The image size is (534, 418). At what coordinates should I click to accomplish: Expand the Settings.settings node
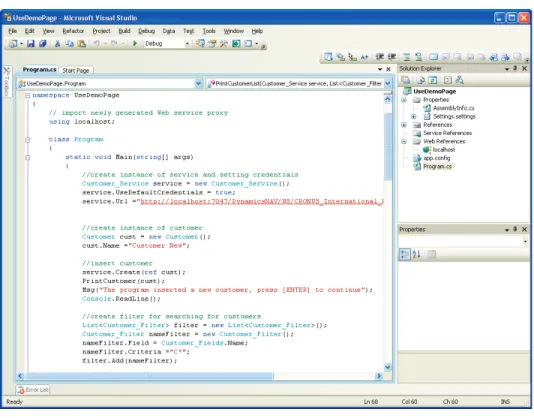pyautogui.click(x=414, y=117)
